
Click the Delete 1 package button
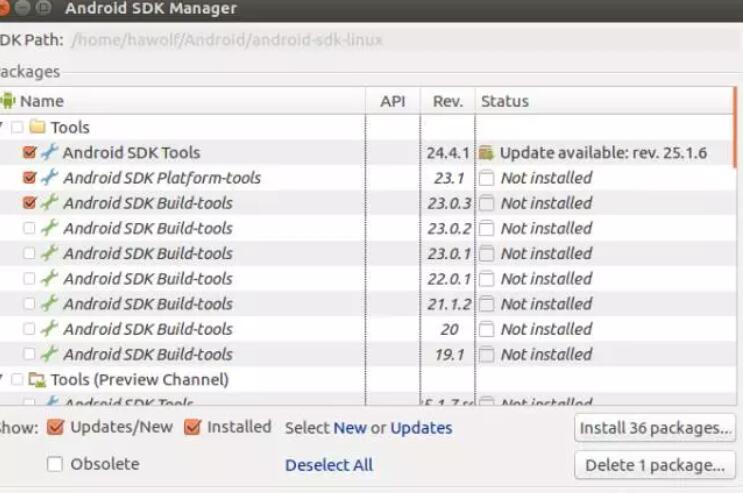click(655, 465)
